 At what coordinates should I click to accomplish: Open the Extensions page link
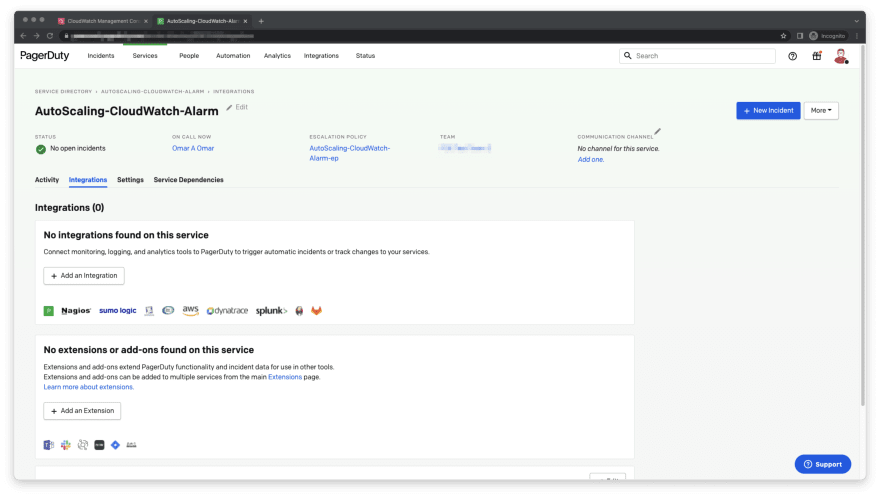pos(285,378)
